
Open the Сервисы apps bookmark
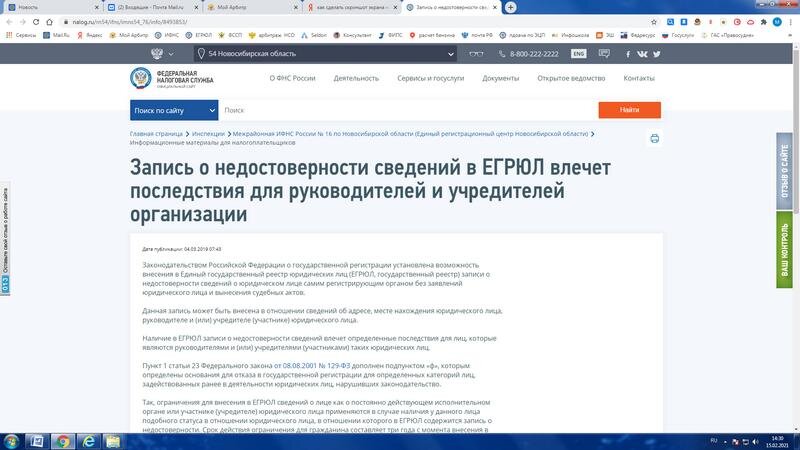pyautogui.click(x=21, y=35)
